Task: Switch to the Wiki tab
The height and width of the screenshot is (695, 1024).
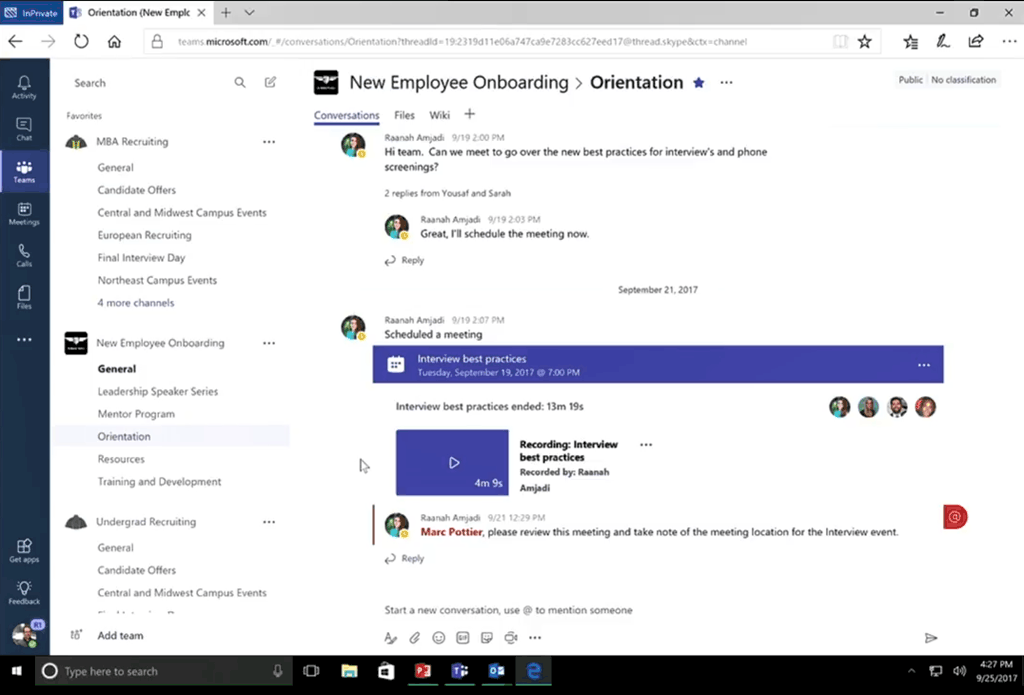Action: coord(439,115)
